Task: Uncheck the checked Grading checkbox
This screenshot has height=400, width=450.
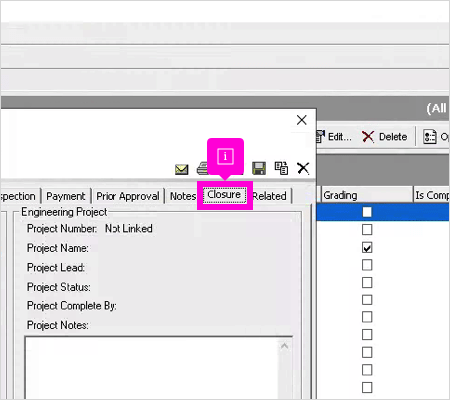Action: point(367,248)
